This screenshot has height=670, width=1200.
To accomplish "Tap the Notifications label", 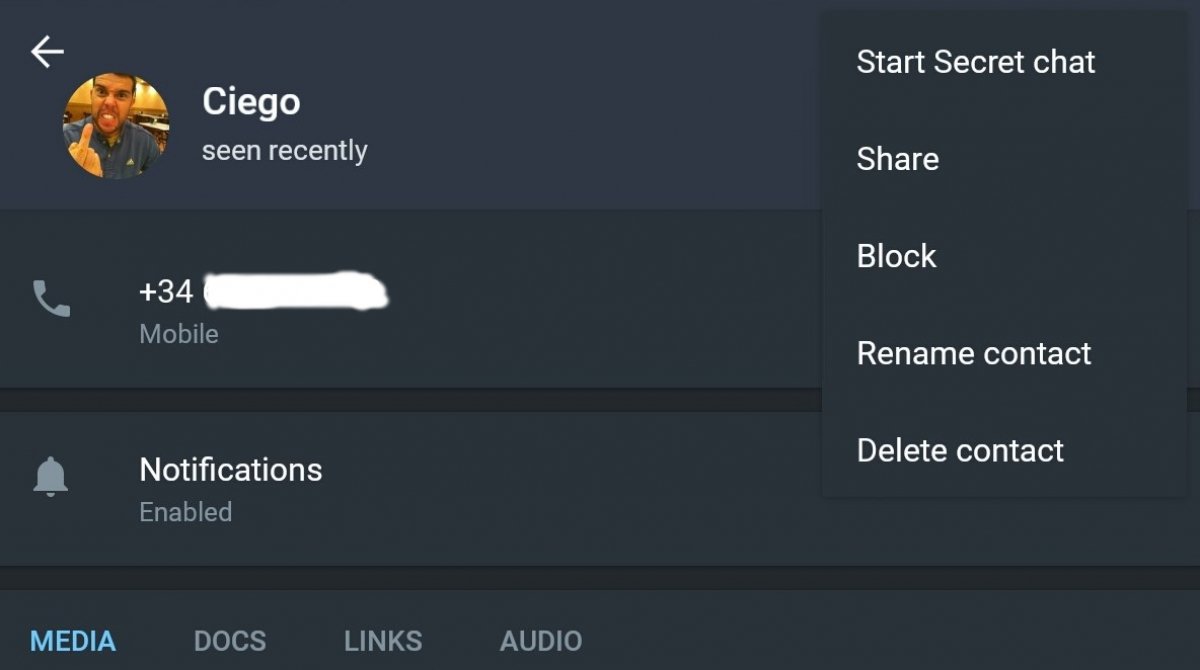I will point(231,469).
